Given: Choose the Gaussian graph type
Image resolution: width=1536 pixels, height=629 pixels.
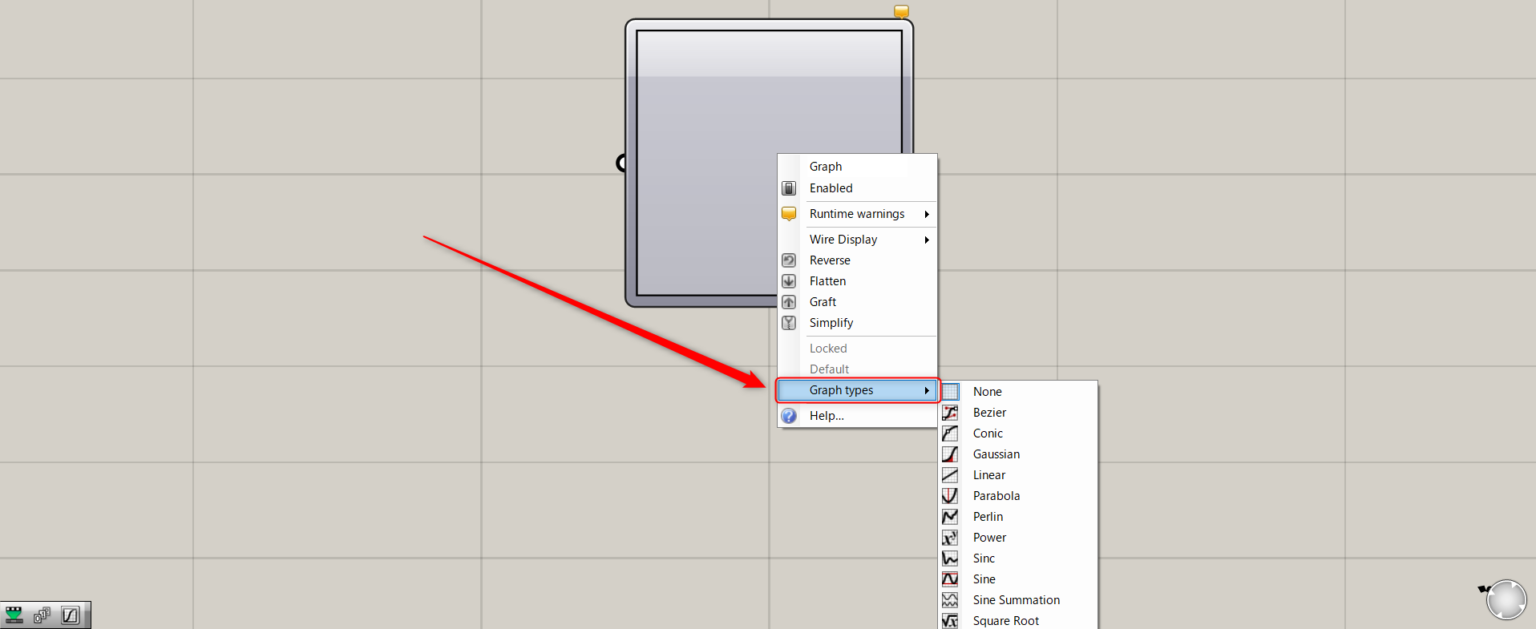Looking at the screenshot, I should click(995, 455).
